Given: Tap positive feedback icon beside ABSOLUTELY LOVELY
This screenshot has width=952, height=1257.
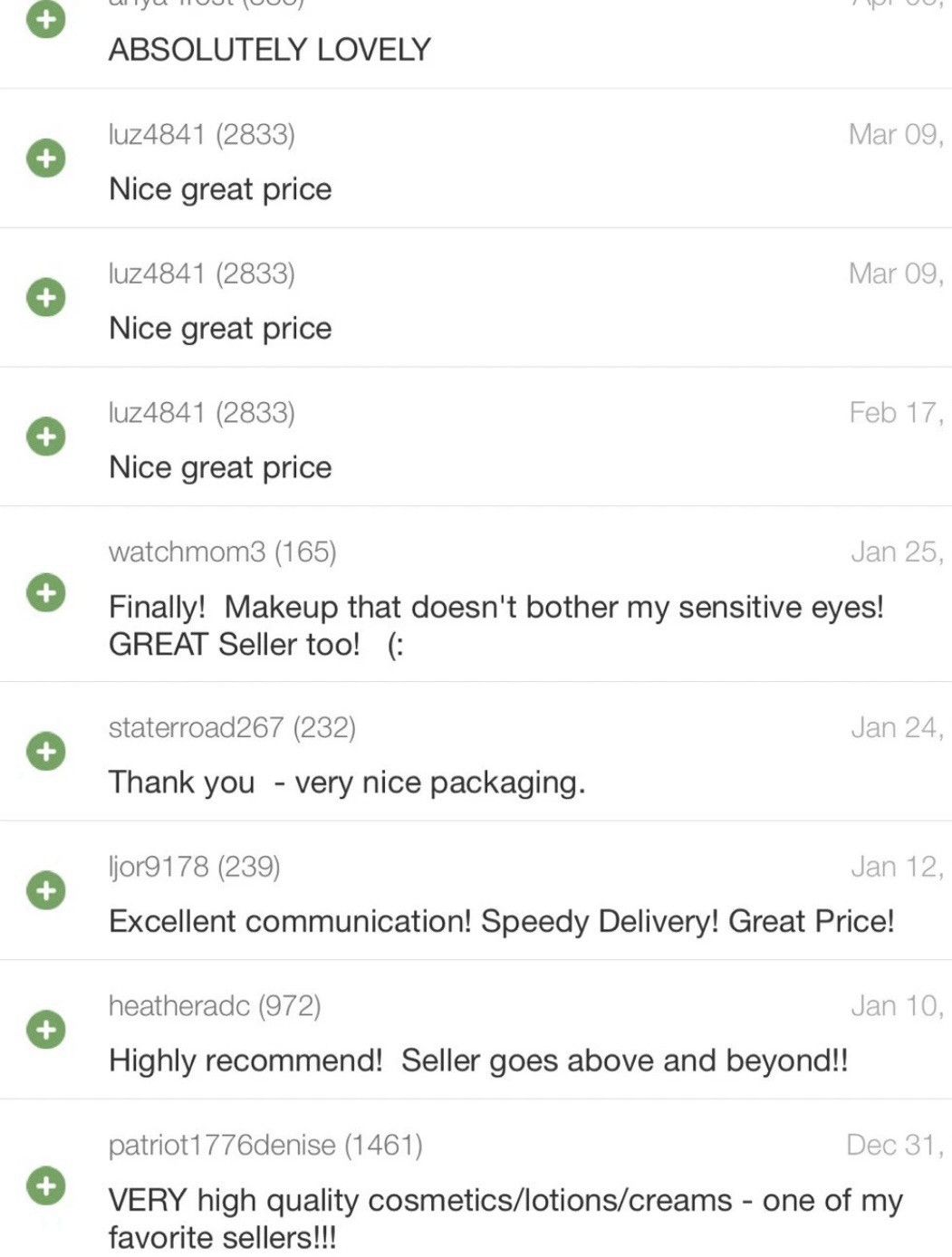Looking at the screenshot, I should click(x=45, y=19).
